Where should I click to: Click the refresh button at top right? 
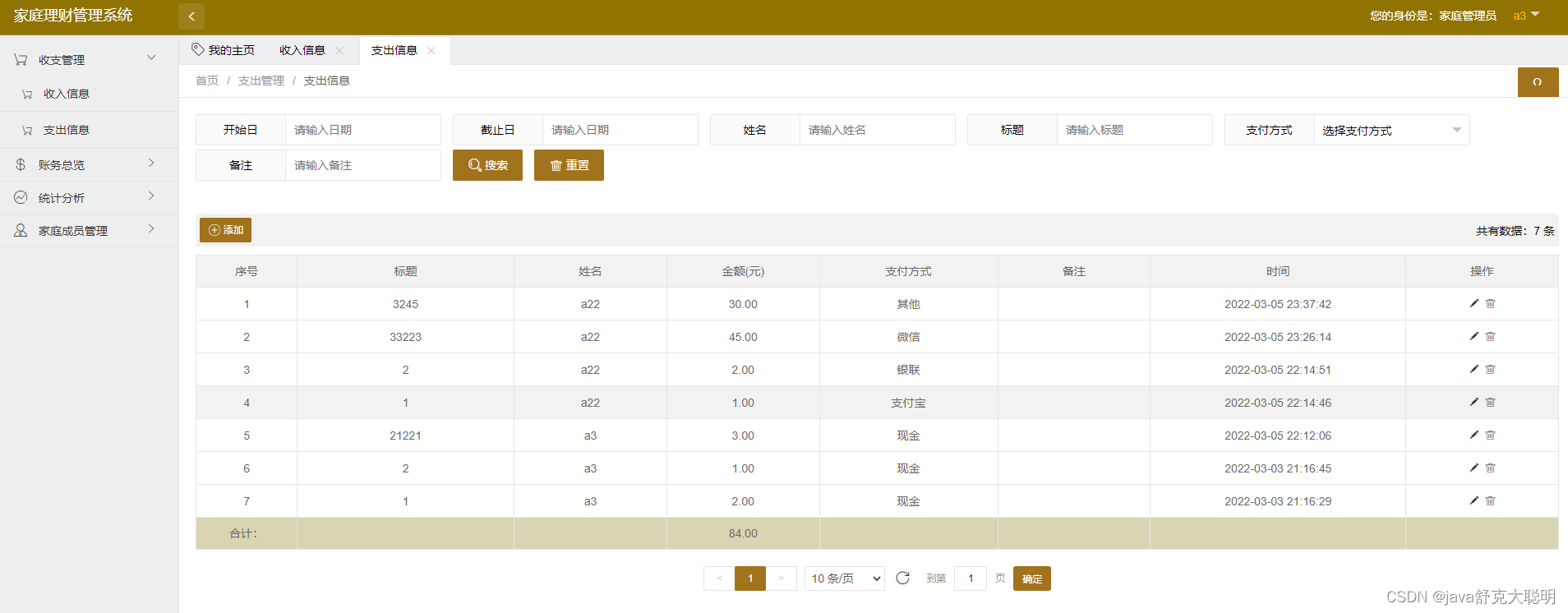[x=1538, y=82]
